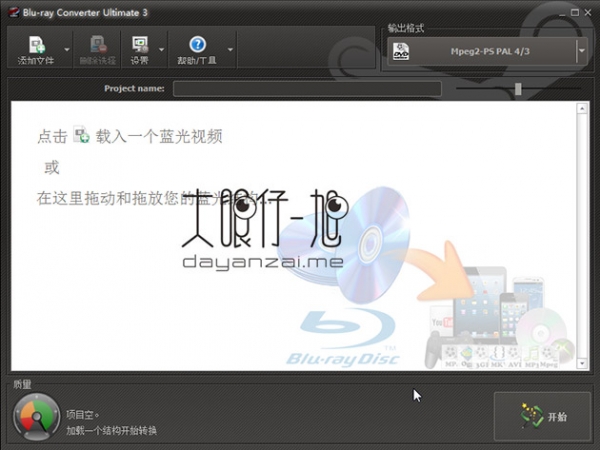Click the DVD icon in output format box
Screen dimensions: 600x450
pyautogui.click(x=401, y=51)
